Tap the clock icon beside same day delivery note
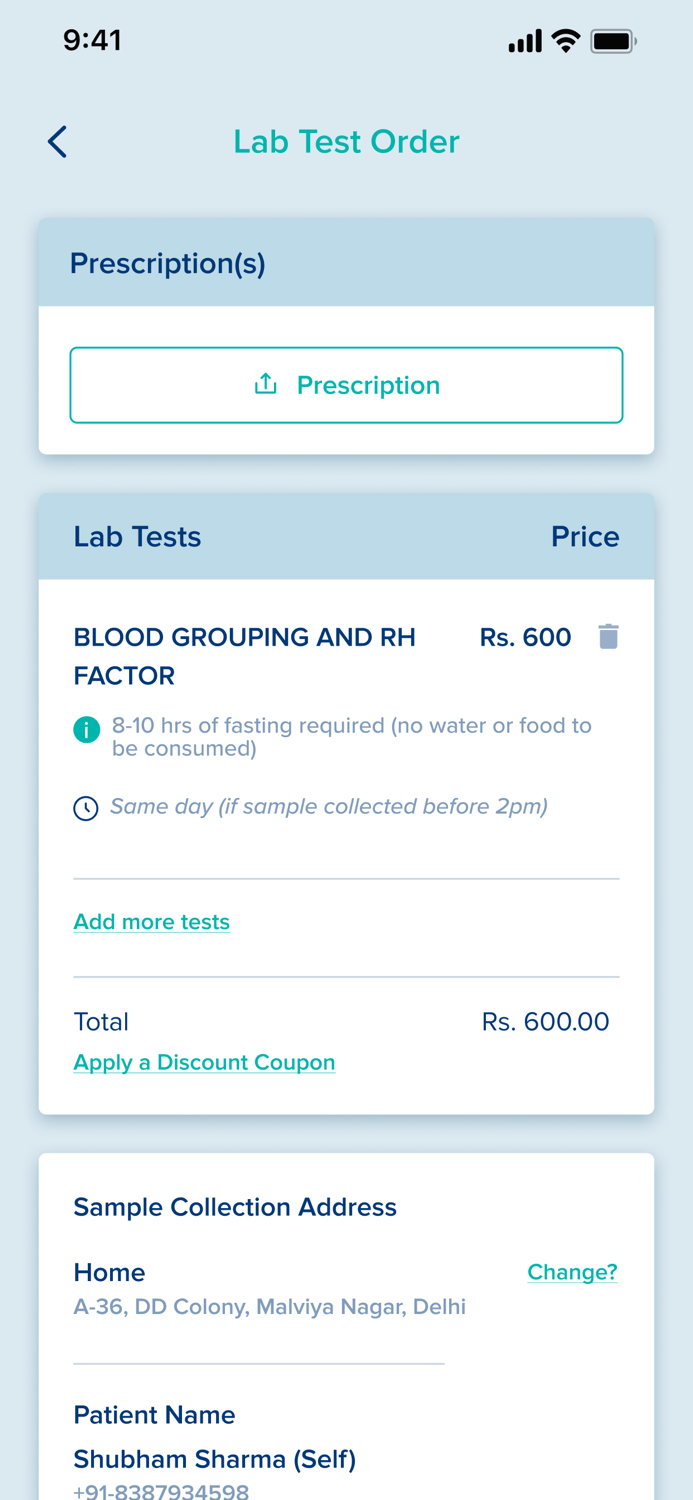This screenshot has height=1500, width=693. 86,807
